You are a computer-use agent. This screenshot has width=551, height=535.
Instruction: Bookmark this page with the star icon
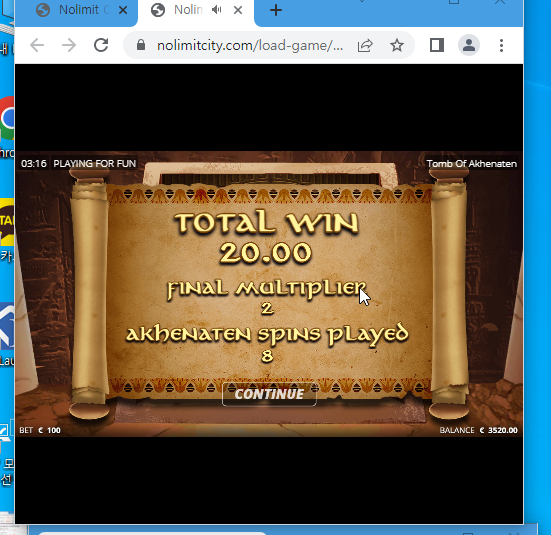click(x=397, y=45)
